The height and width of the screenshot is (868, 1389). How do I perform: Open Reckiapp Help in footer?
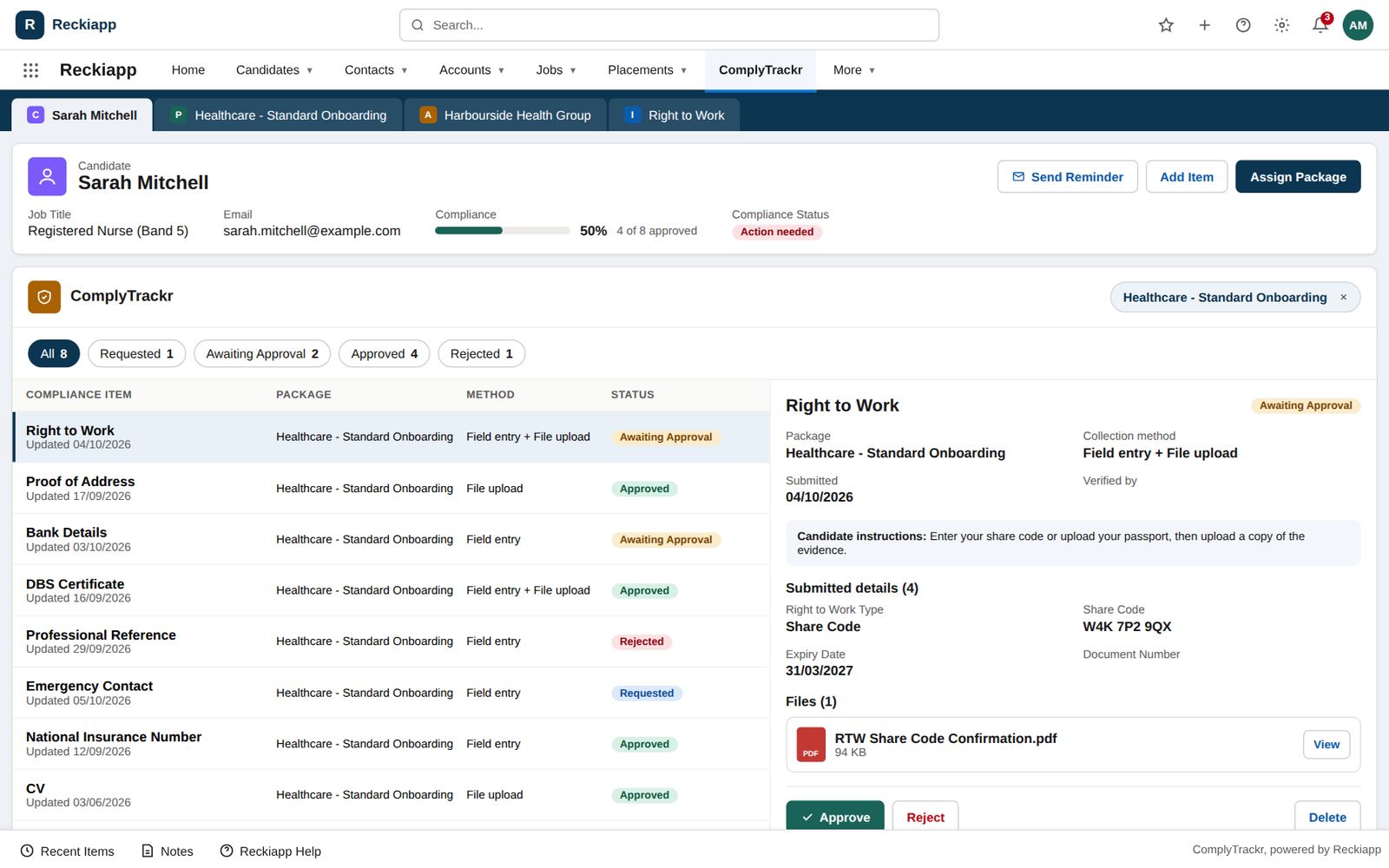click(x=271, y=852)
